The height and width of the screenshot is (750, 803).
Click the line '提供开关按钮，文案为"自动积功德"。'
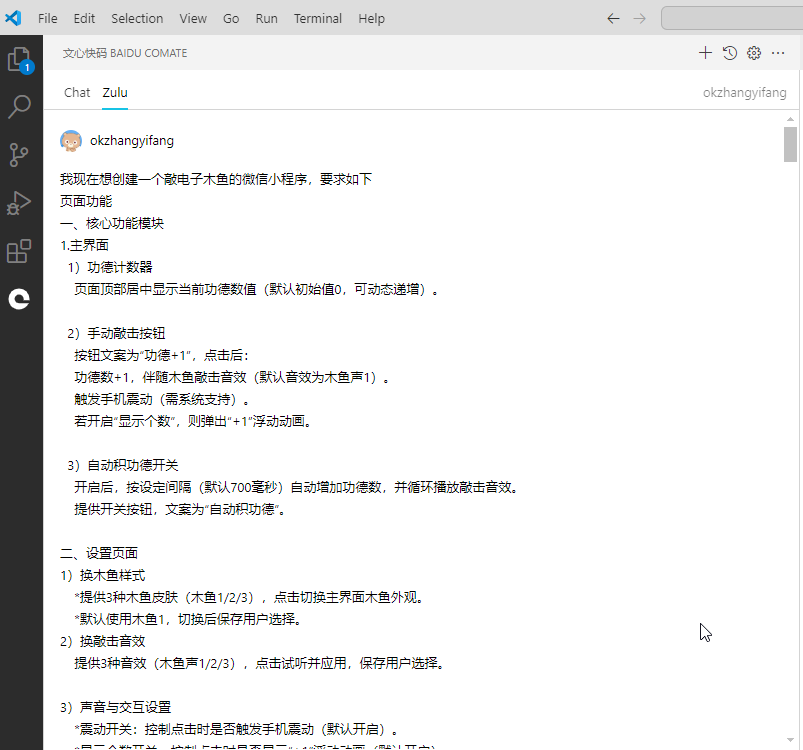[180, 509]
